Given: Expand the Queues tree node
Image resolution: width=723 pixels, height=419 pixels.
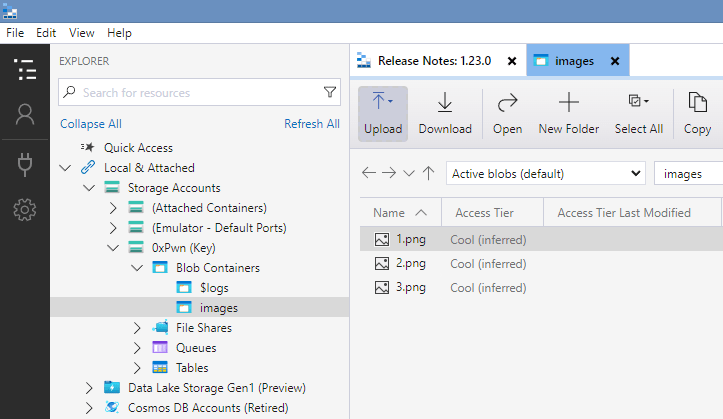Looking at the screenshot, I should 138,348.
